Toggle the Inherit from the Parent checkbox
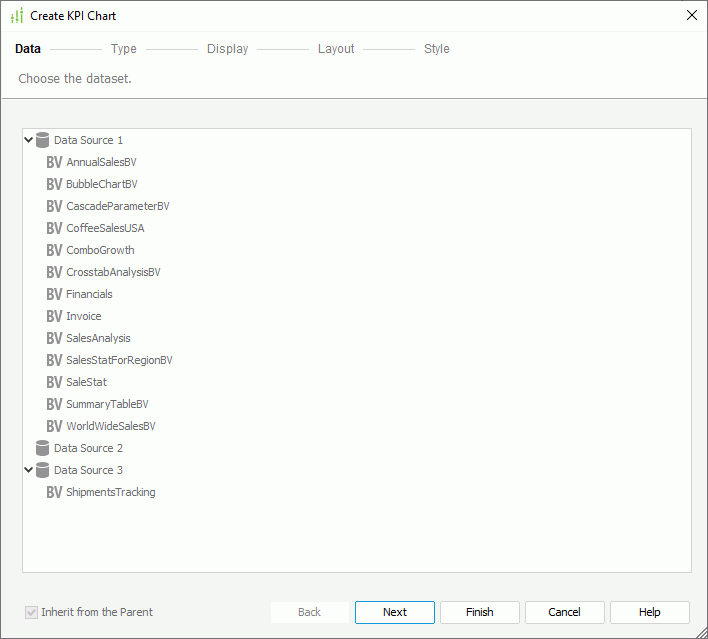This screenshot has height=639, width=708. coord(31,612)
